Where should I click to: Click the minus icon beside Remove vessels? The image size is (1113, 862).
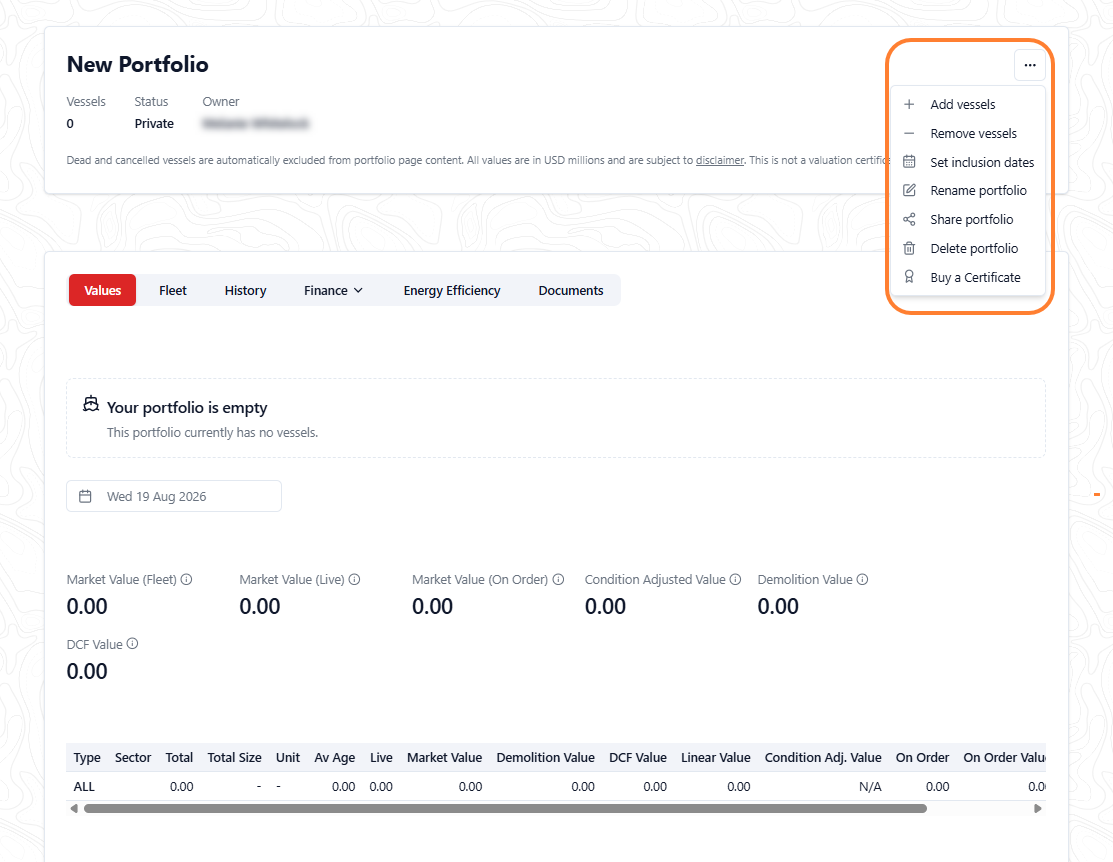(909, 133)
